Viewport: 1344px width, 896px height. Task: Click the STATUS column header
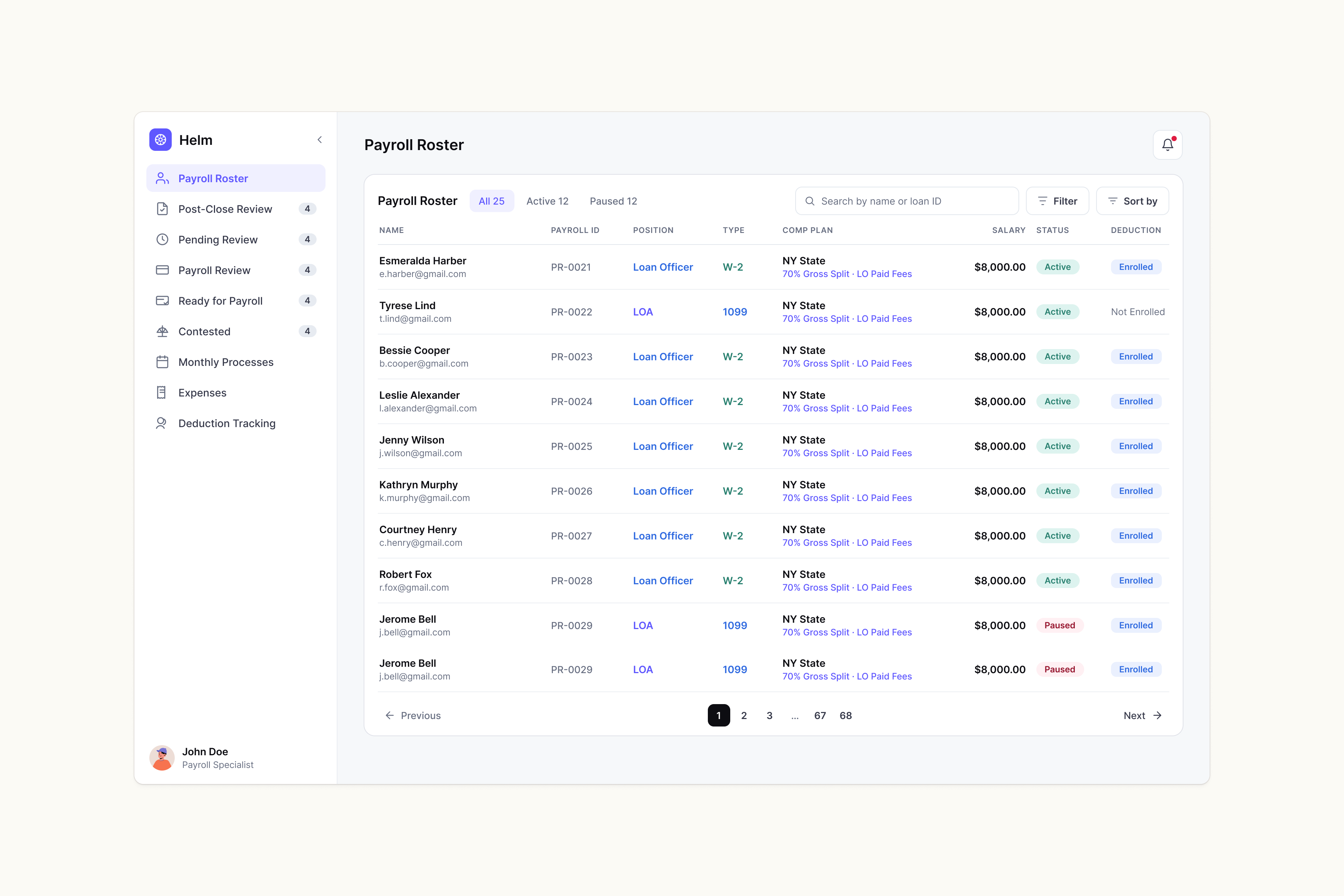coord(1052,230)
